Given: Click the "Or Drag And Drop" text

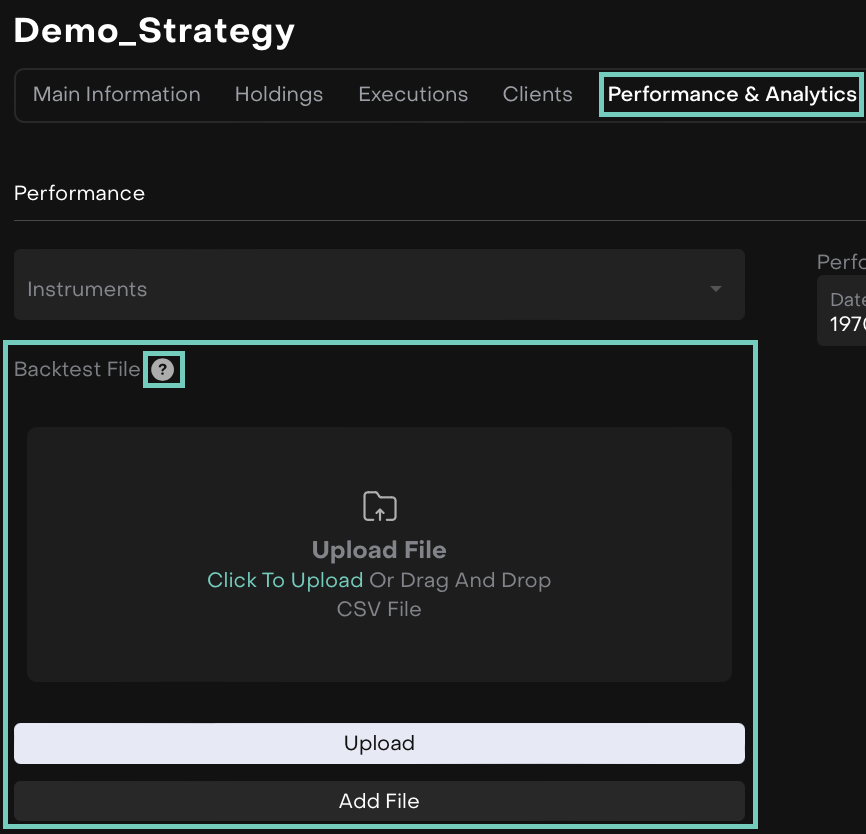Looking at the screenshot, I should pos(460,580).
